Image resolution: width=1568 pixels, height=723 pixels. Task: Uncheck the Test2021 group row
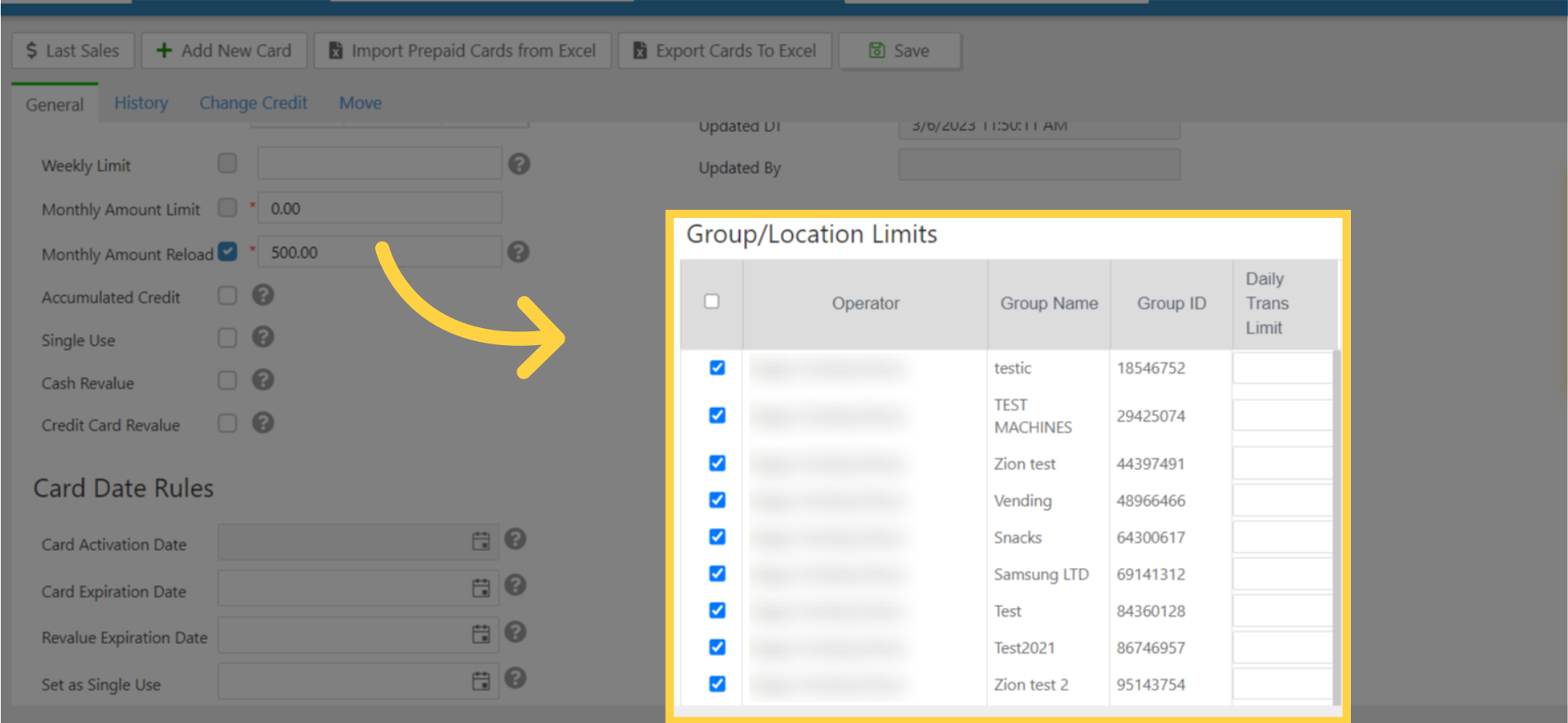pyautogui.click(x=717, y=646)
